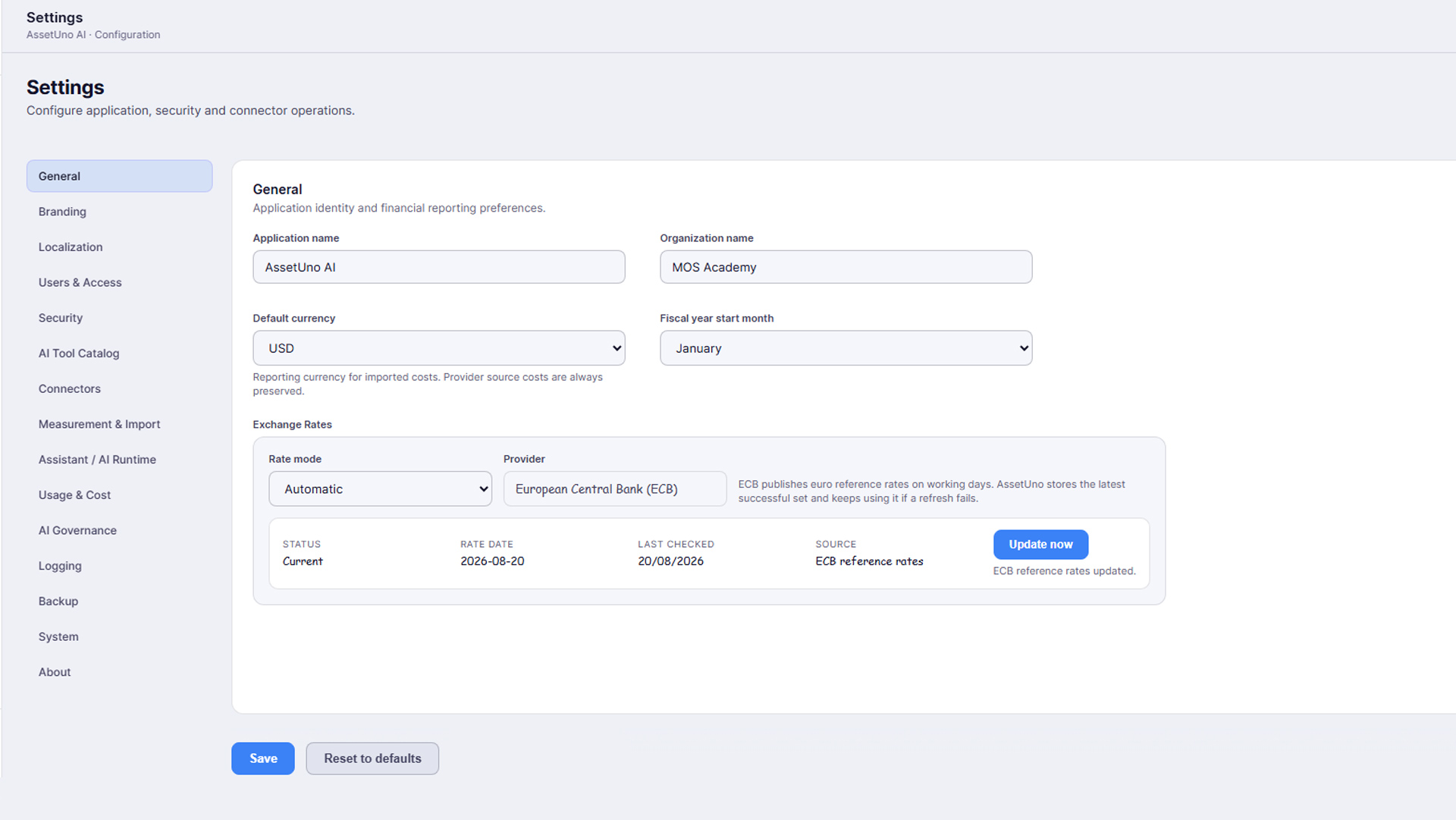Click the AssetUno AI · Configuration breadcrumb
Viewport: 1456px width, 820px height.
coord(93,35)
